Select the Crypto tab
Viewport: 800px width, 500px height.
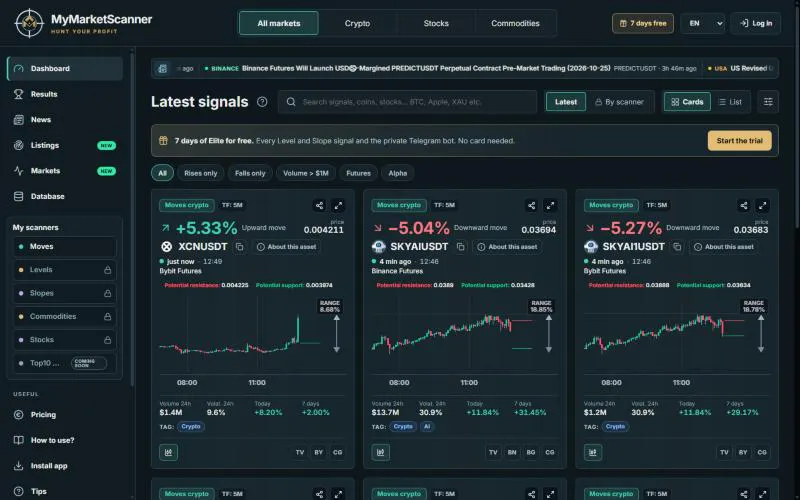coord(357,23)
